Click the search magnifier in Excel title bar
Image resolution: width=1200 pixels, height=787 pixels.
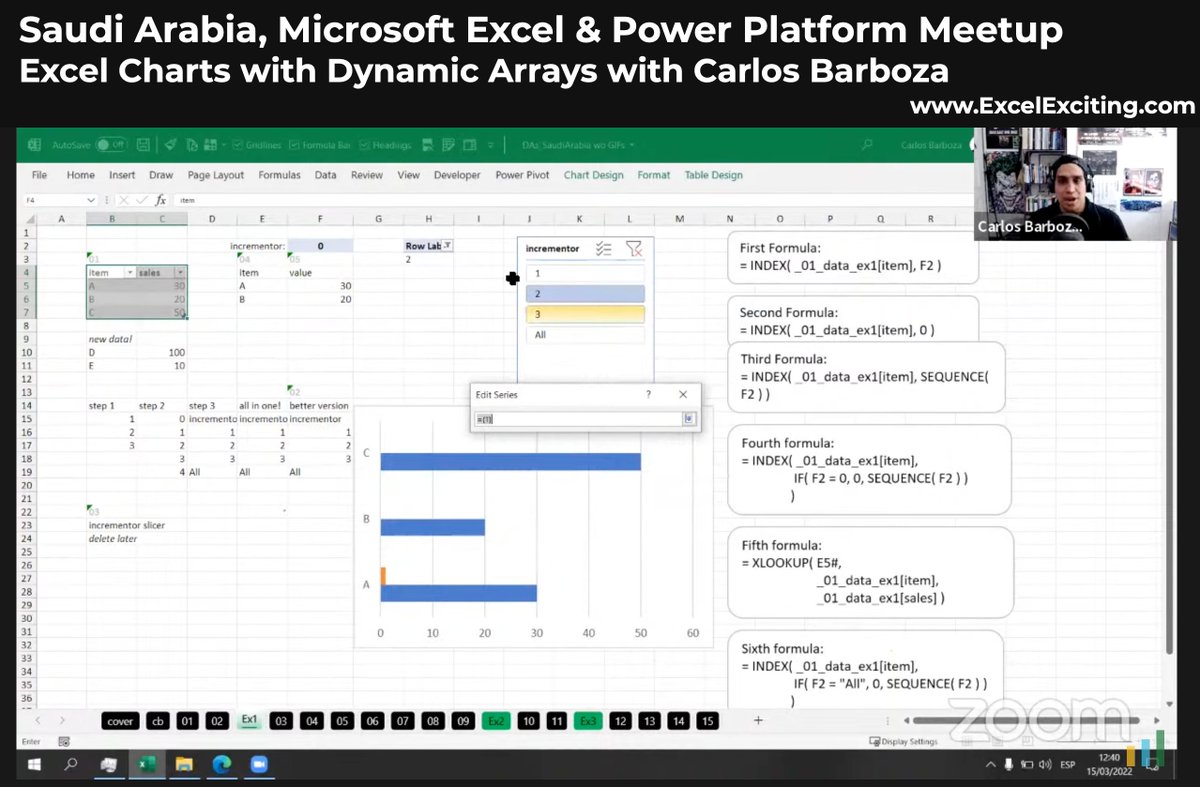click(x=867, y=145)
